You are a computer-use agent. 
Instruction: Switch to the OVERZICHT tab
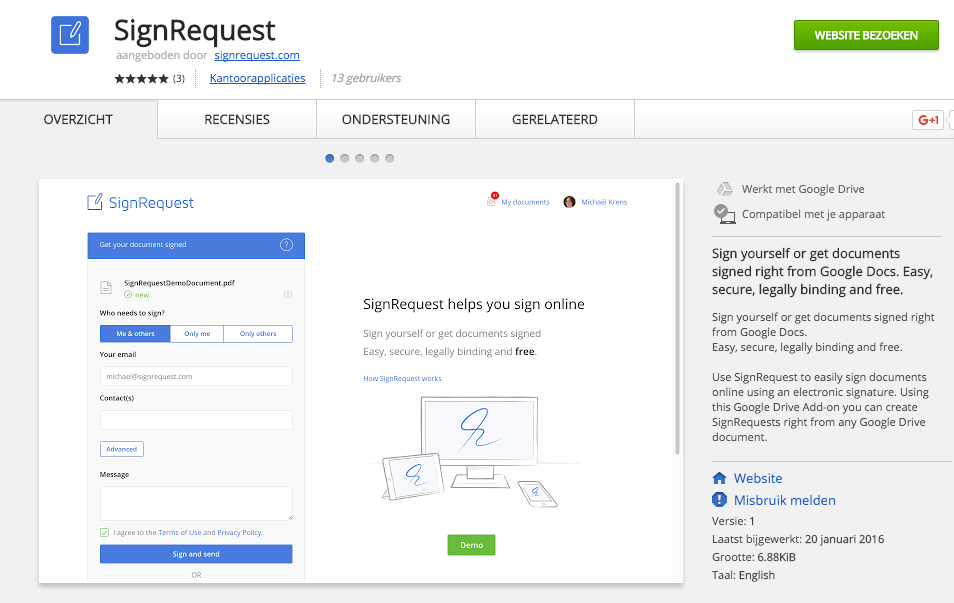click(78, 119)
